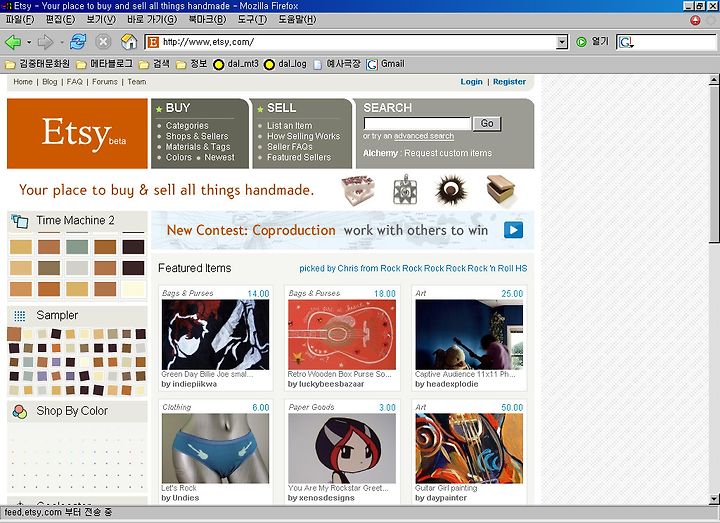
Task: Open the 보기(V) menu
Action: click(101, 20)
